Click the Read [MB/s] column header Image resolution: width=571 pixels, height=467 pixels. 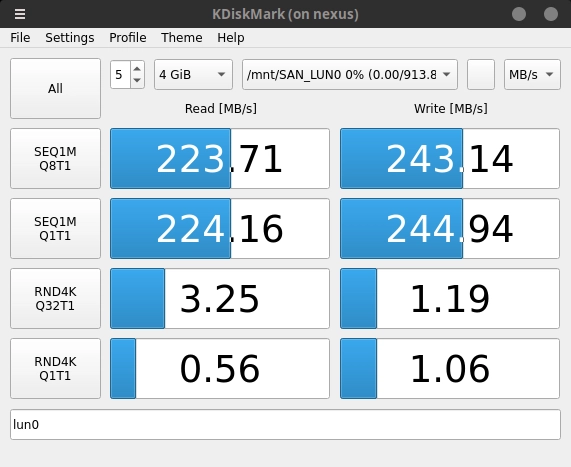(x=221, y=109)
